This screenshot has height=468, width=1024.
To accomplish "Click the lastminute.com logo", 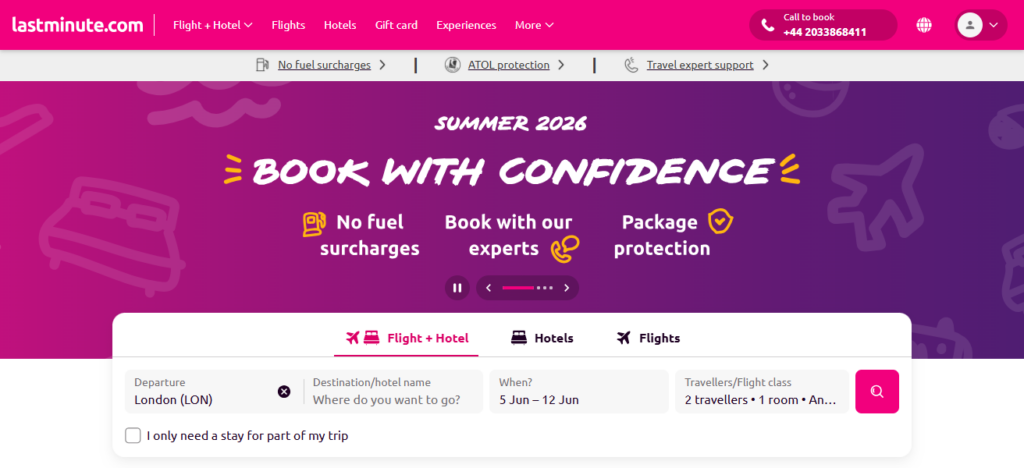I will pos(77,25).
